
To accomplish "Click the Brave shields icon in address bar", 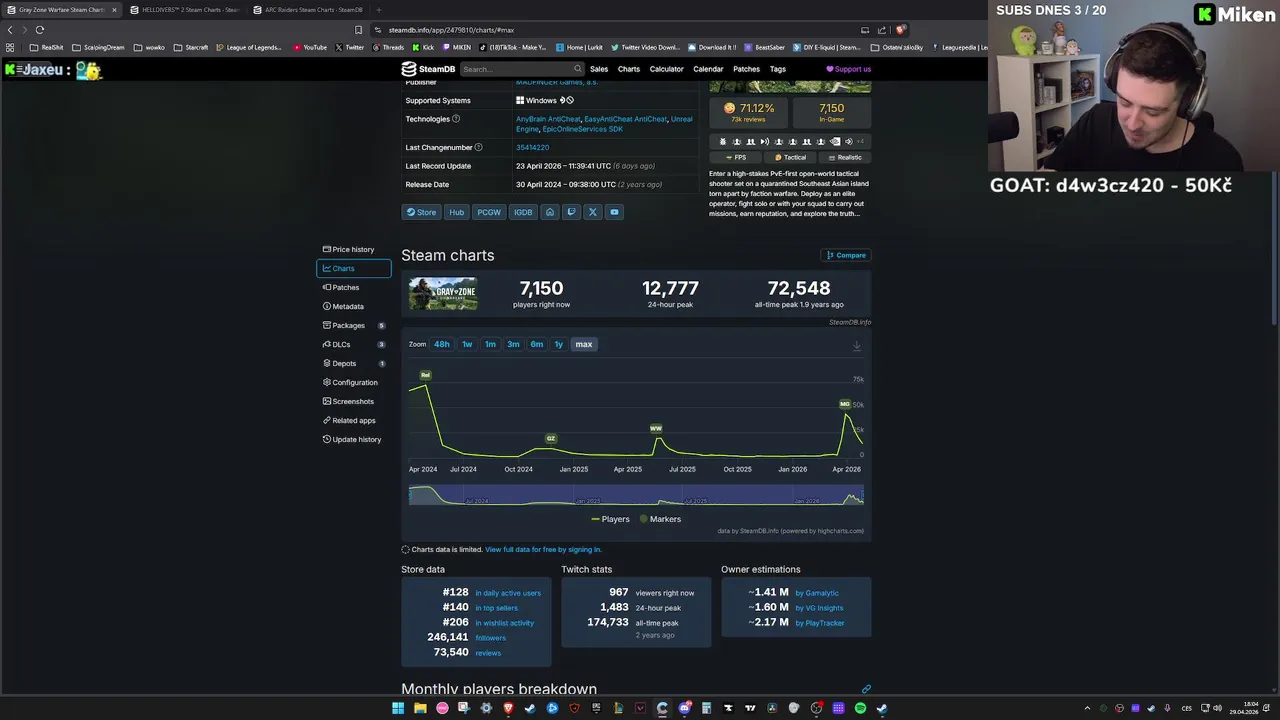I will [901, 30].
